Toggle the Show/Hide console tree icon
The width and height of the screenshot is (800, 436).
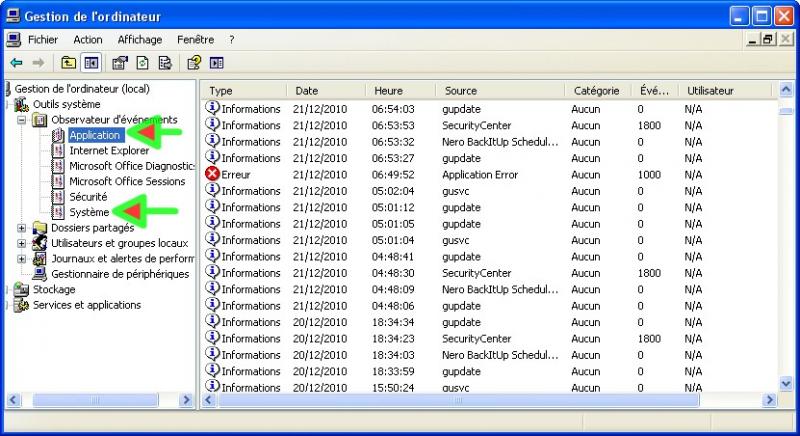click(91, 63)
